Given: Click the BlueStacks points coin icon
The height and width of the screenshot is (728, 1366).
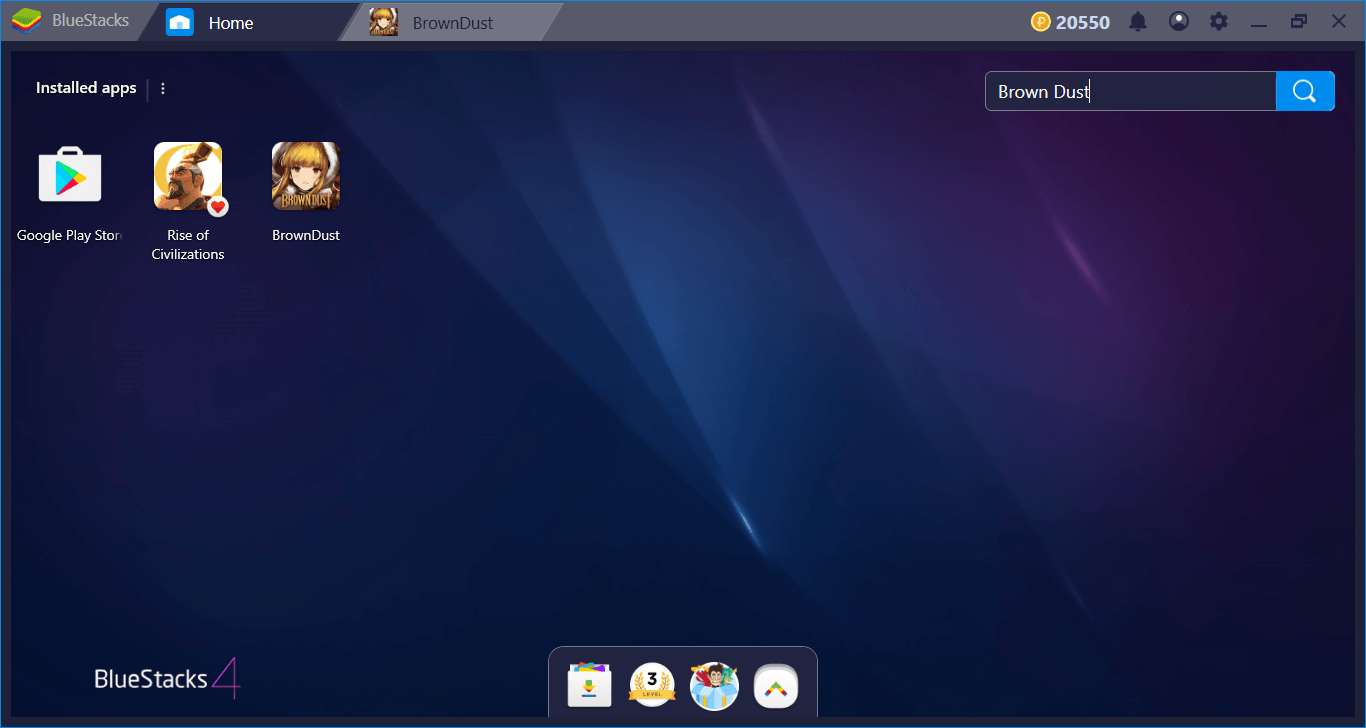Looking at the screenshot, I should (x=1041, y=22).
